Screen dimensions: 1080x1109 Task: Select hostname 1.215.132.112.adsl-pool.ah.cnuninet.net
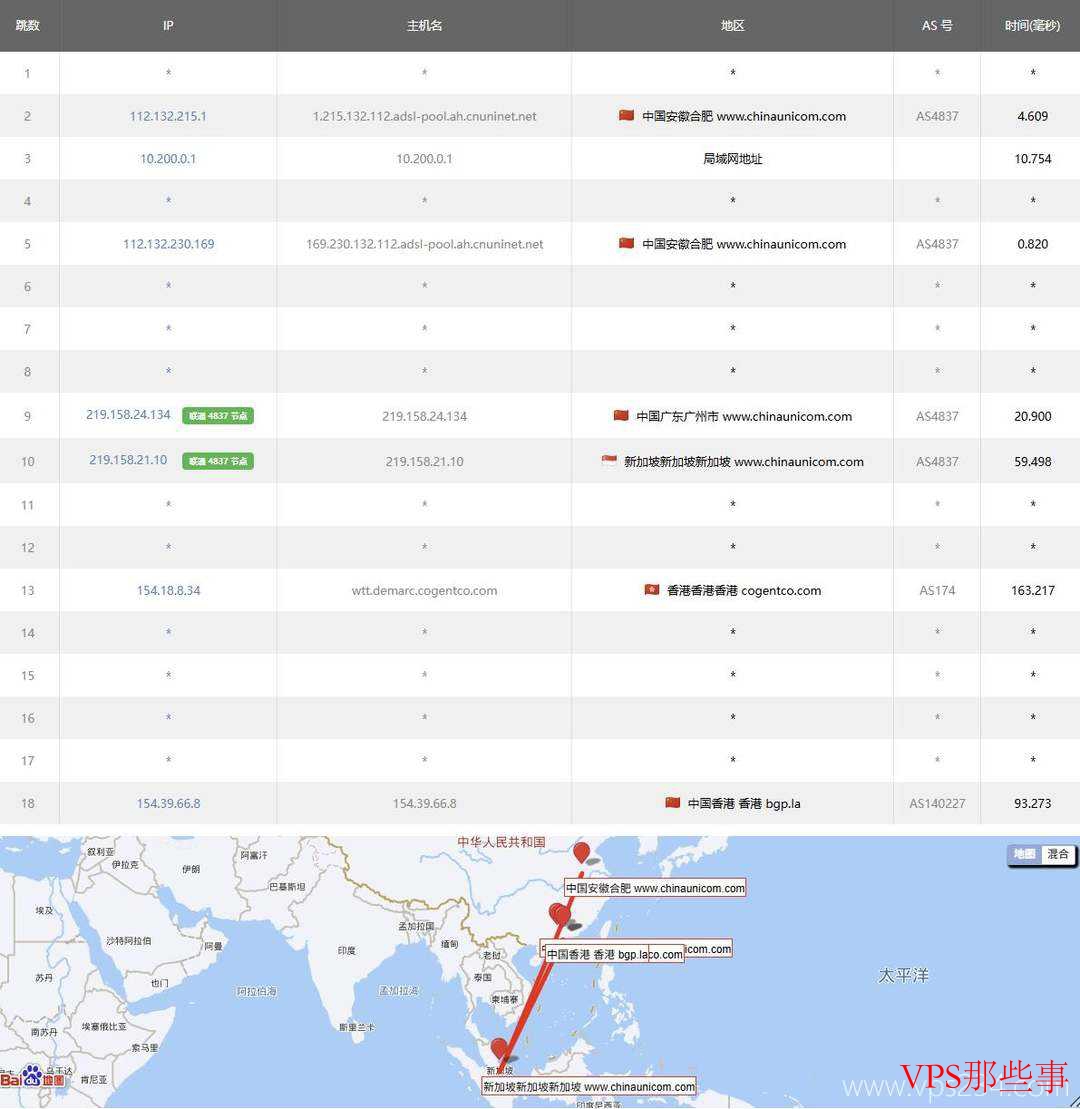[424, 116]
